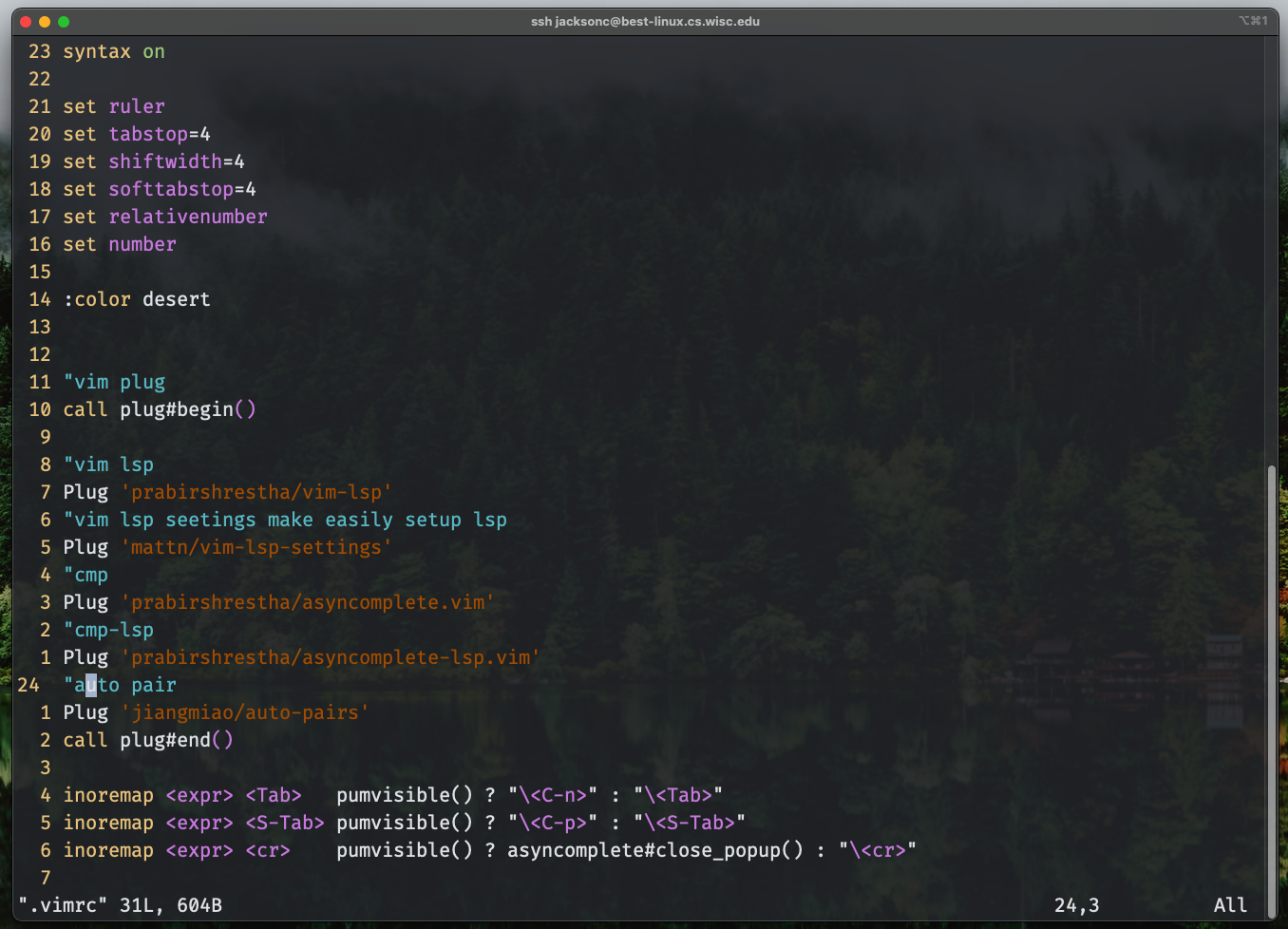The height and width of the screenshot is (929, 1288).
Task: Click the line 'set softtabstop=4'
Action: 160,189
